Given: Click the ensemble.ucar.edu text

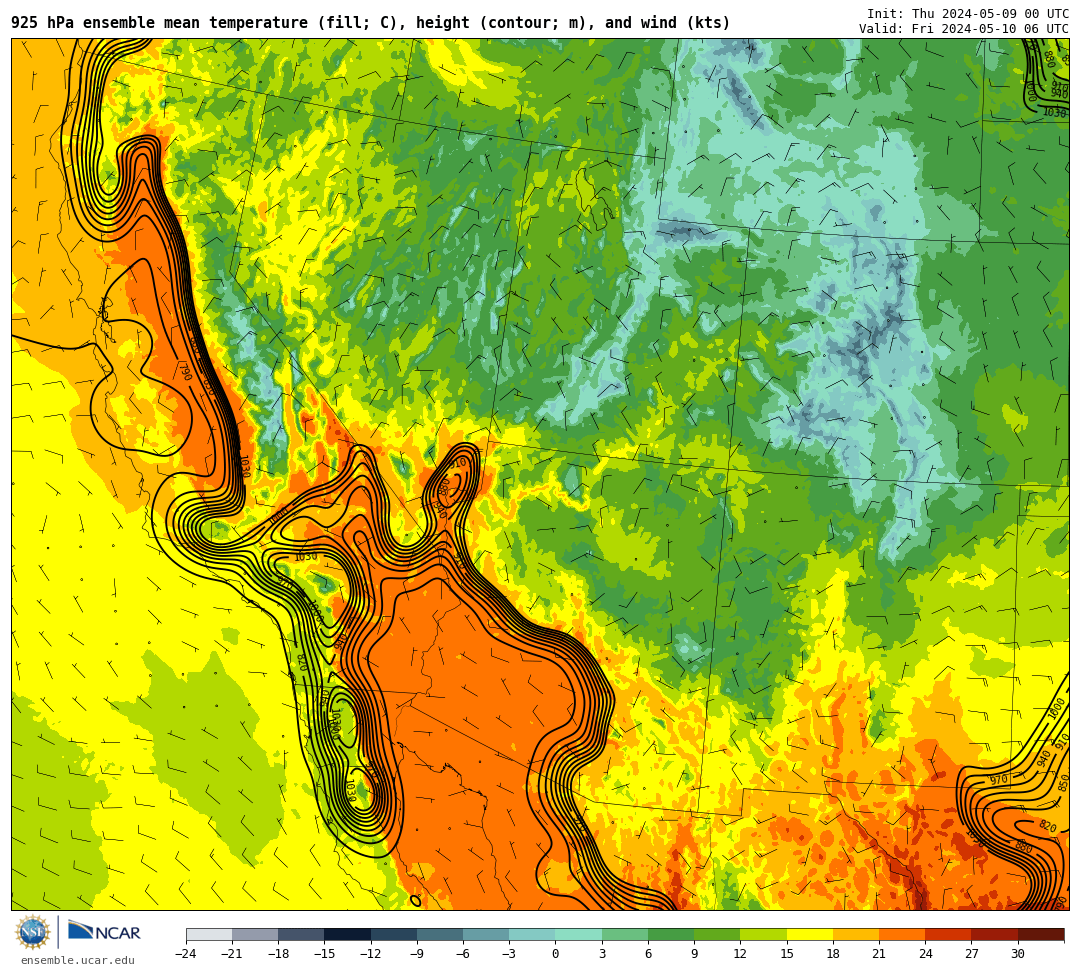Looking at the screenshot, I should tap(78, 960).
